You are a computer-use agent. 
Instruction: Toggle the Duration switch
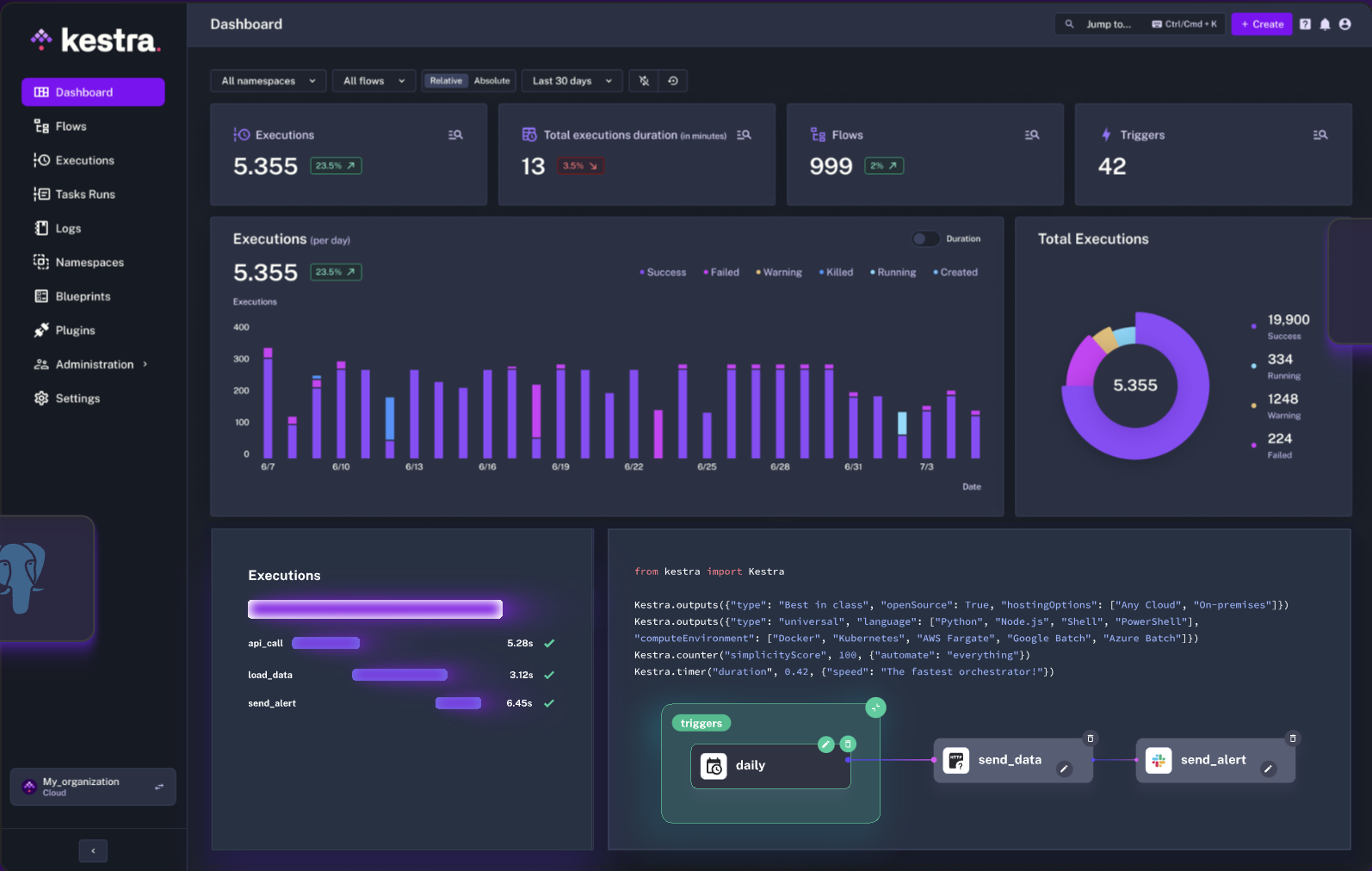pos(926,239)
